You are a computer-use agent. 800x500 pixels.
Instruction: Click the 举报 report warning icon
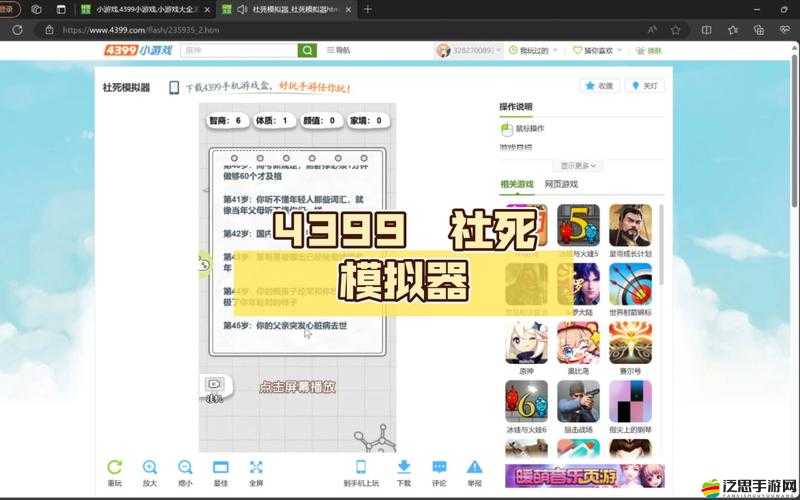pyautogui.click(x=474, y=467)
